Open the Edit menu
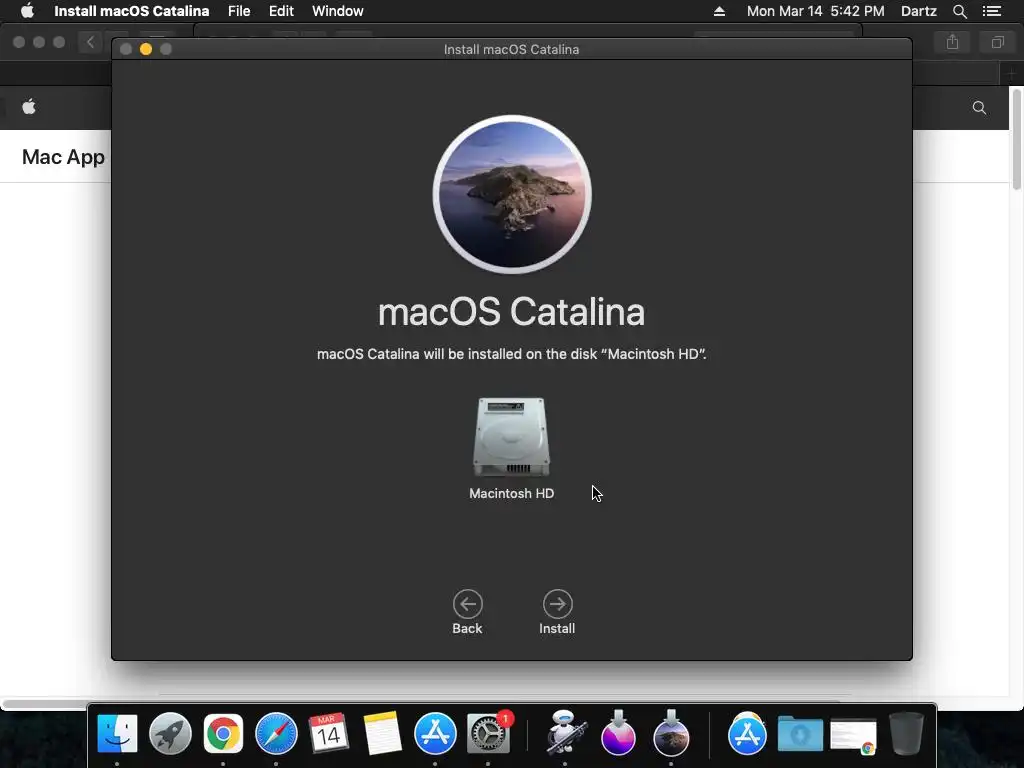 pyautogui.click(x=281, y=11)
